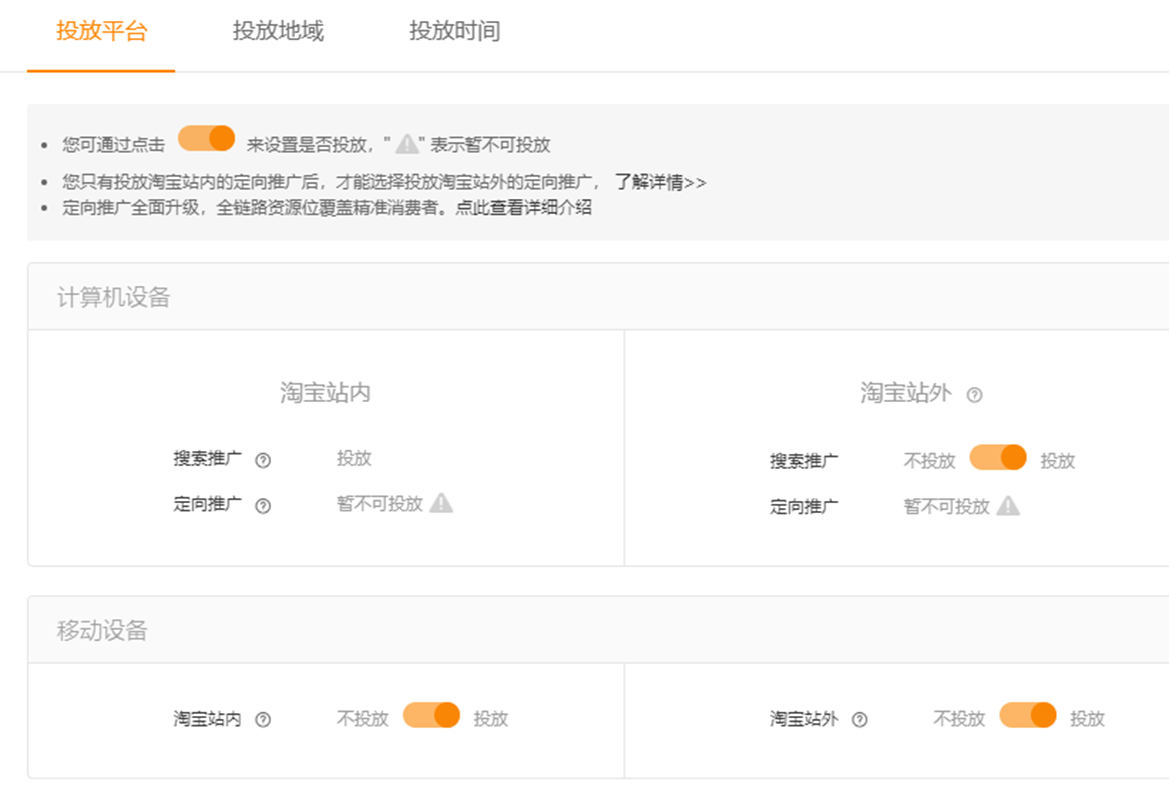The height and width of the screenshot is (789, 1169).
Task: Open the 了解详情>> link
Action: click(660, 183)
